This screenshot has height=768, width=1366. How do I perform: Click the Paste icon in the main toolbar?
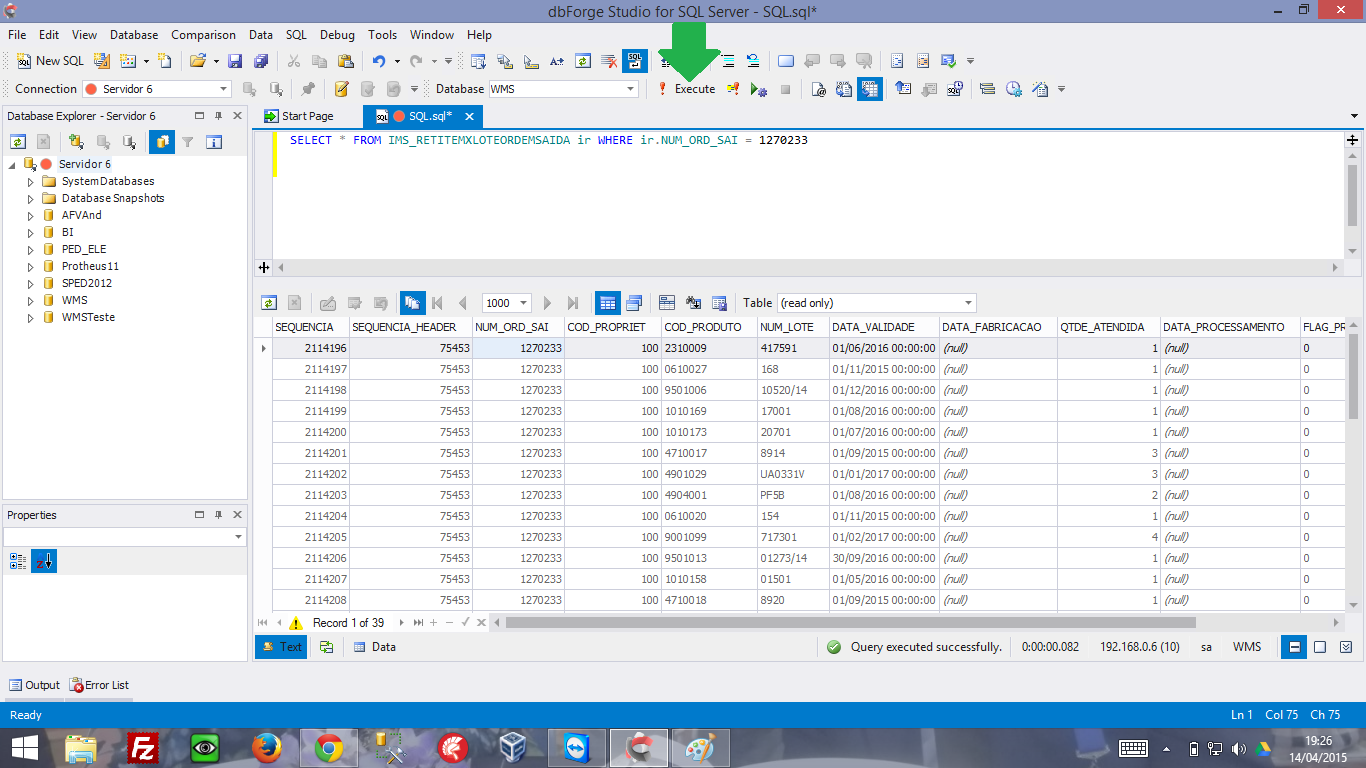[x=347, y=61]
